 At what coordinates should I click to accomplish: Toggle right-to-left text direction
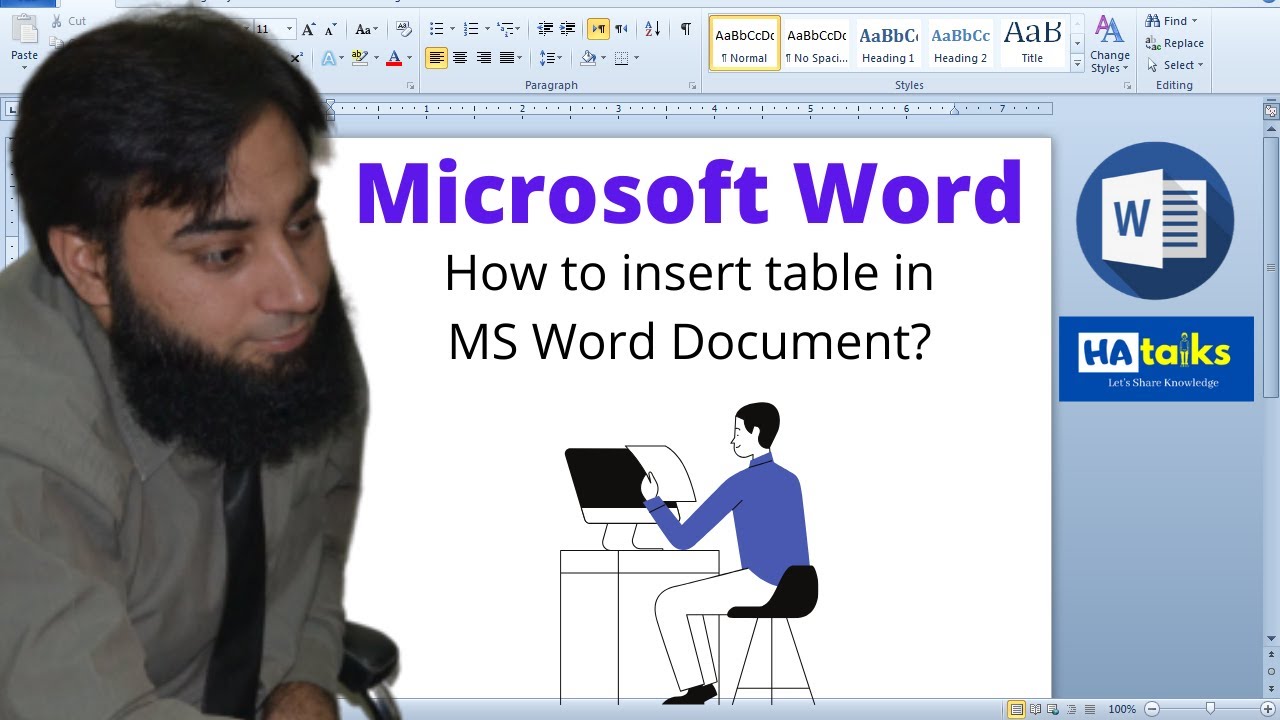tap(621, 29)
